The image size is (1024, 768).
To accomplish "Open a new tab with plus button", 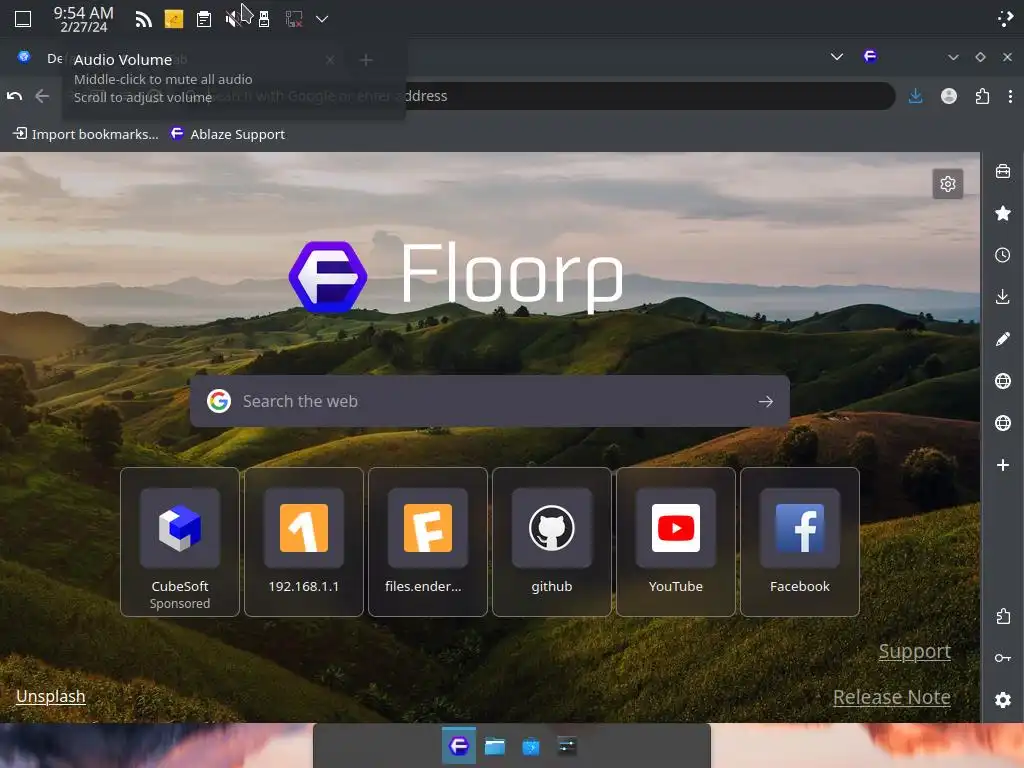I will pos(366,60).
